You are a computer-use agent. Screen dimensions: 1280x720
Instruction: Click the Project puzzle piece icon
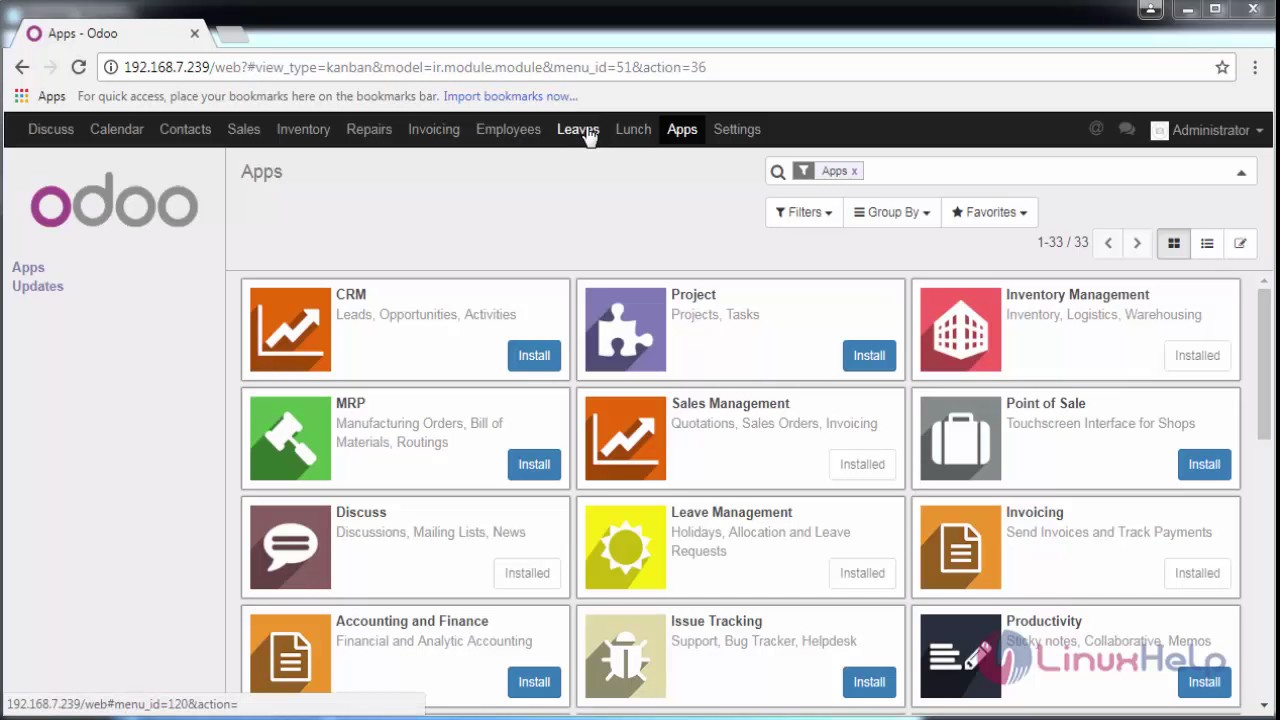(x=625, y=329)
